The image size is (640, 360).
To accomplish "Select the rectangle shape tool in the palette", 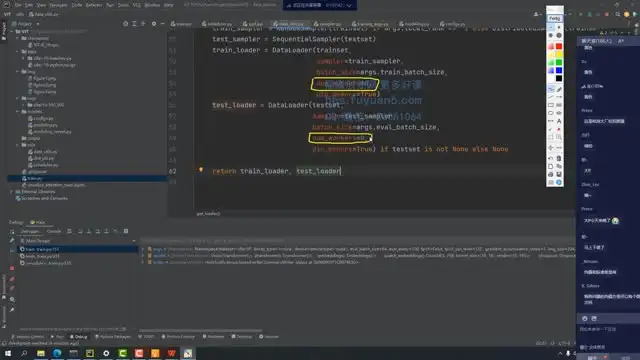I will click(551, 105).
